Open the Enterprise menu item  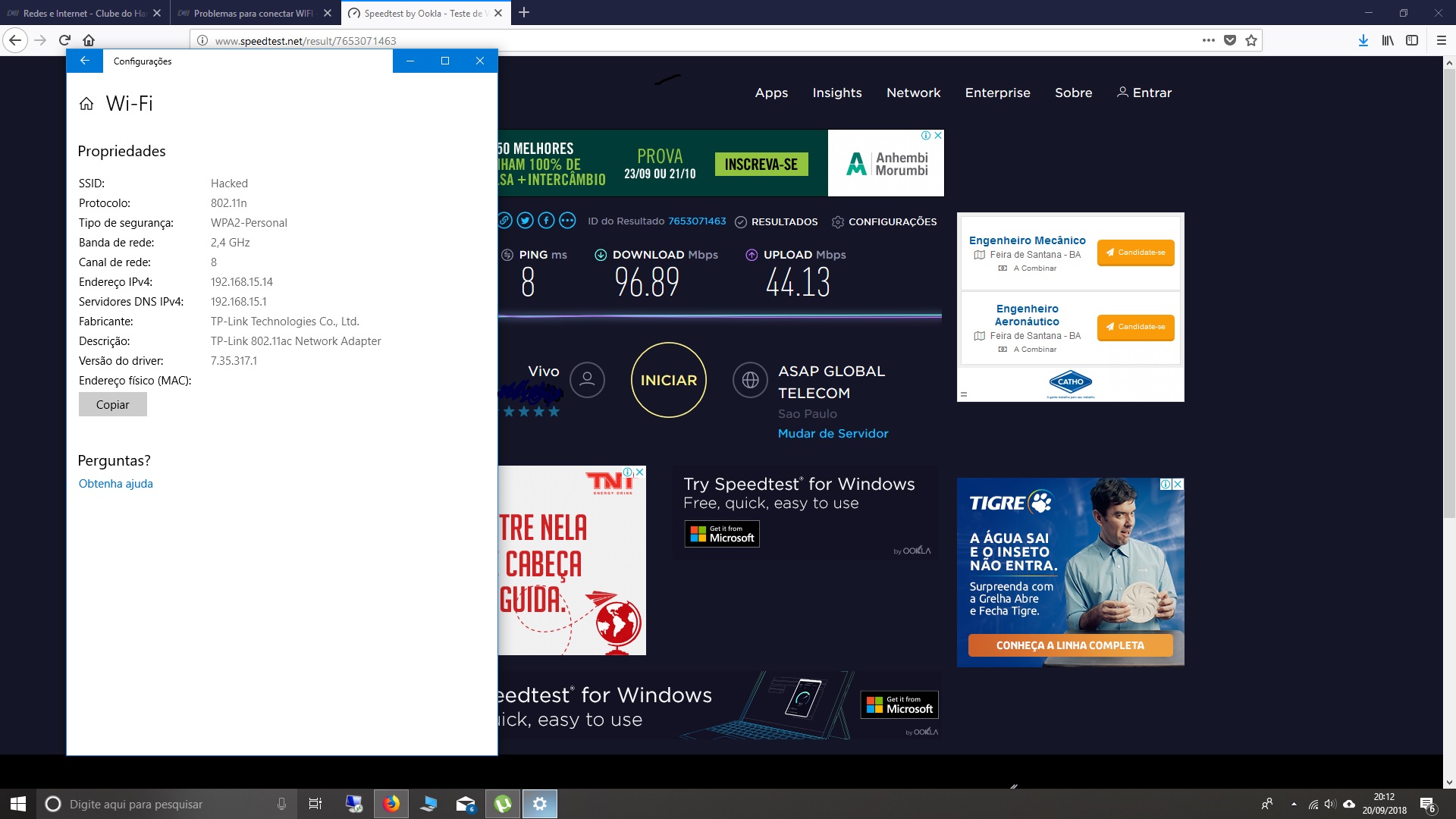(x=997, y=93)
